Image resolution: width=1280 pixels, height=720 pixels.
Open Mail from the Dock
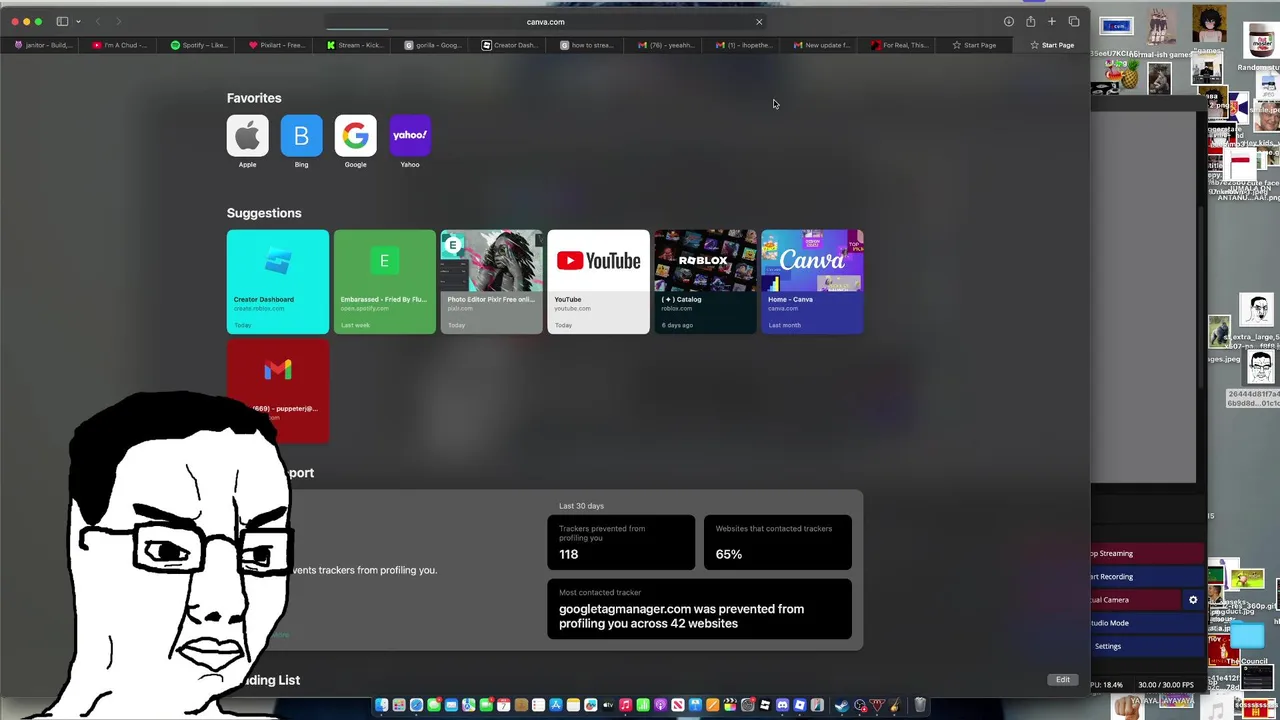point(451,705)
